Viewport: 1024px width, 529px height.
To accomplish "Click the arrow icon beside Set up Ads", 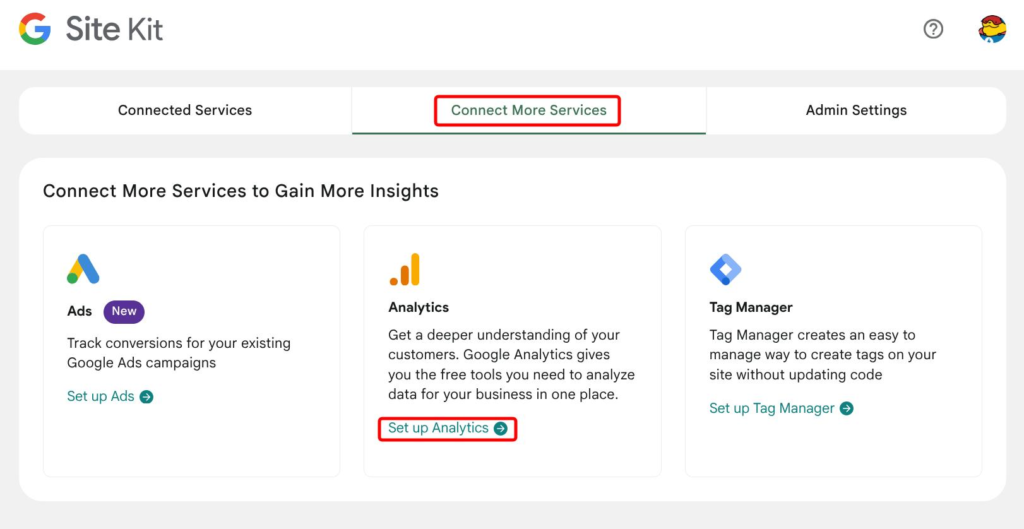I will coord(146,397).
